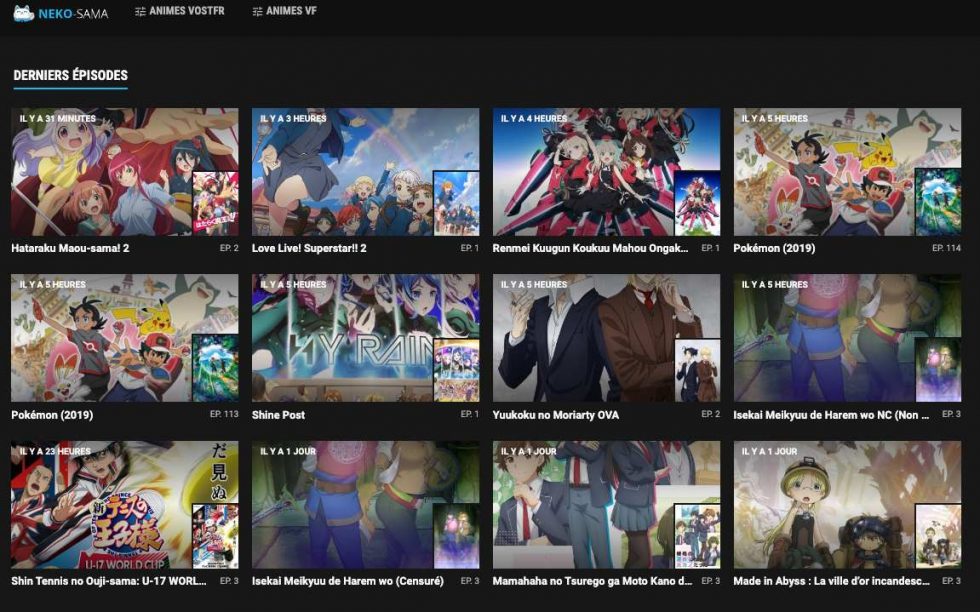Click Love Live Superstar small poster cover
Image resolution: width=980 pixels, height=612 pixels.
456,203
